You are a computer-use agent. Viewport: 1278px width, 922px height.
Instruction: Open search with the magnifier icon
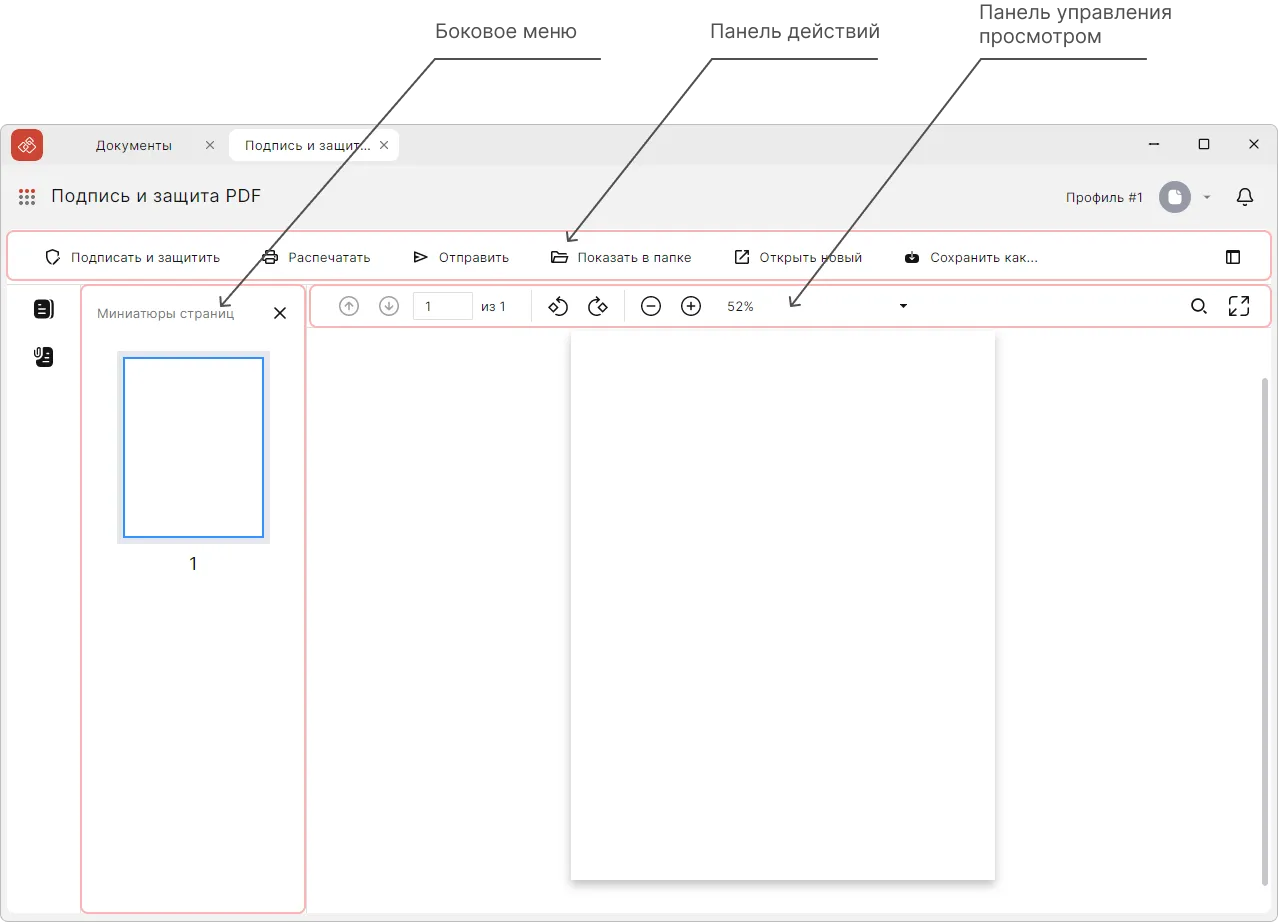click(x=1198, y=307)
